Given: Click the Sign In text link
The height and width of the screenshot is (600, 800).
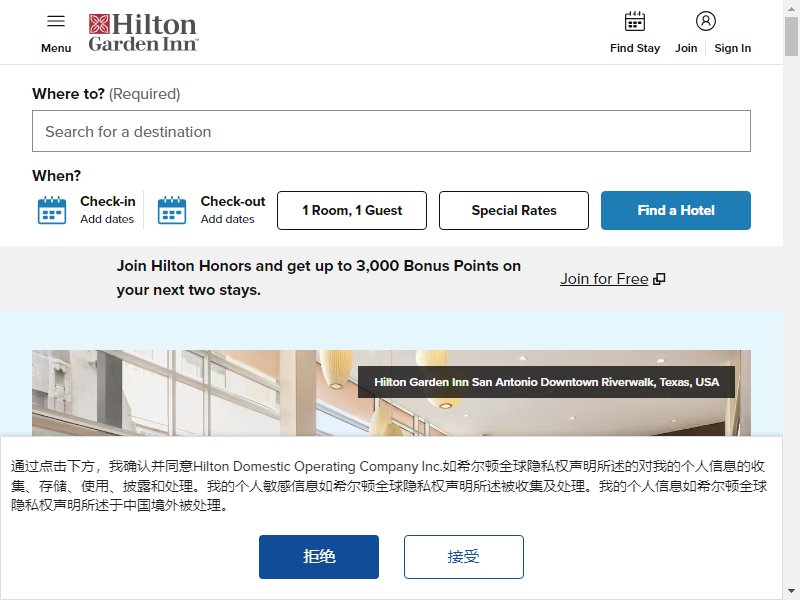Looking at the screenshot, I should tap(732, 48).
